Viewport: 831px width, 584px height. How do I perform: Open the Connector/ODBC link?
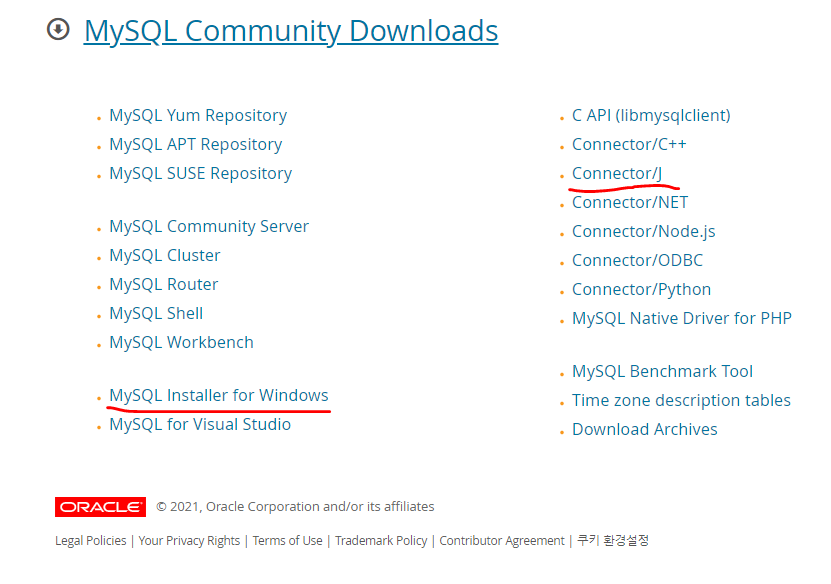click(637, 261)
